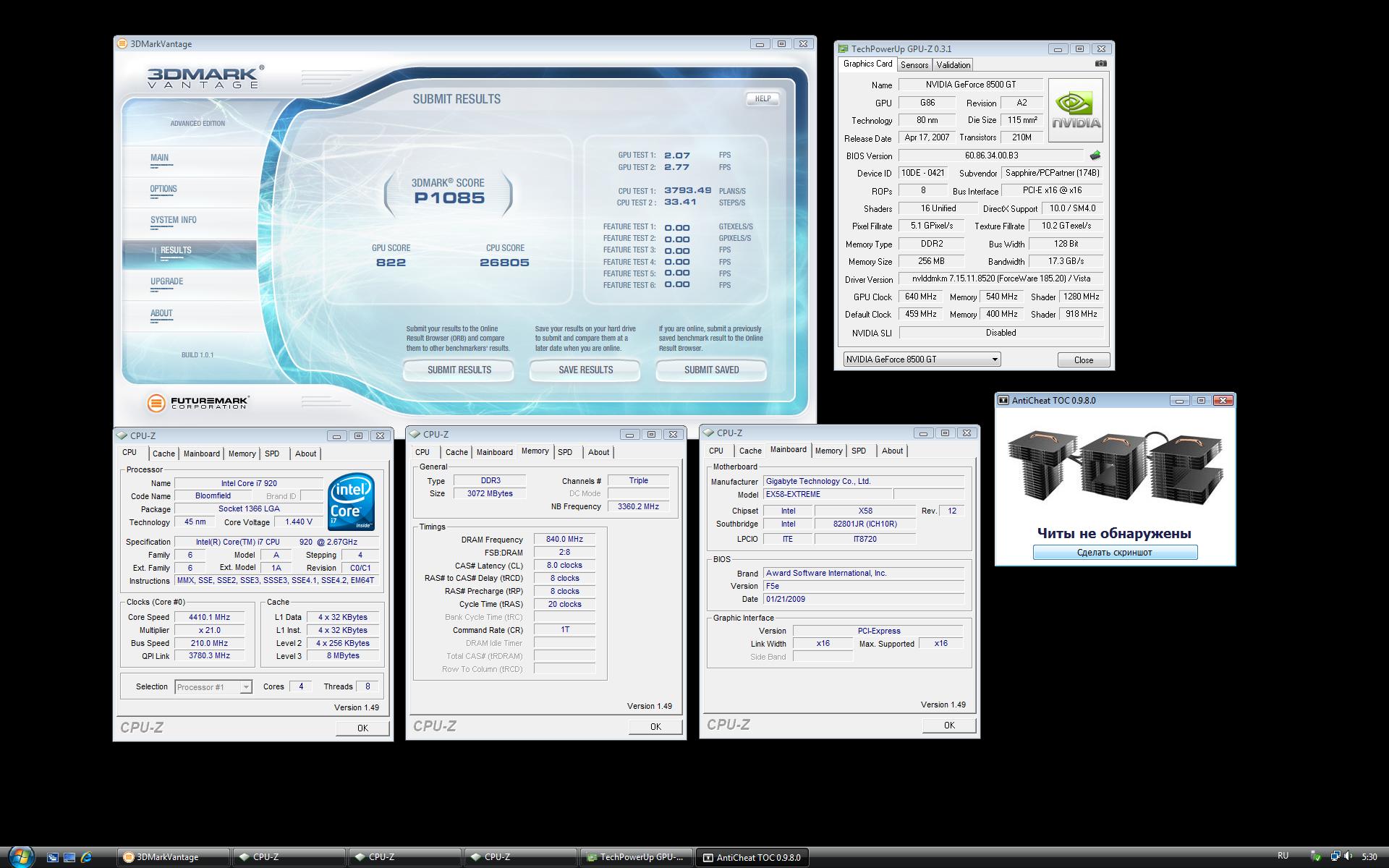The height and width of the screenshot is (868, 1389).
Task: Launch Internet Explorer from quick launch
Action: point(86,857)
